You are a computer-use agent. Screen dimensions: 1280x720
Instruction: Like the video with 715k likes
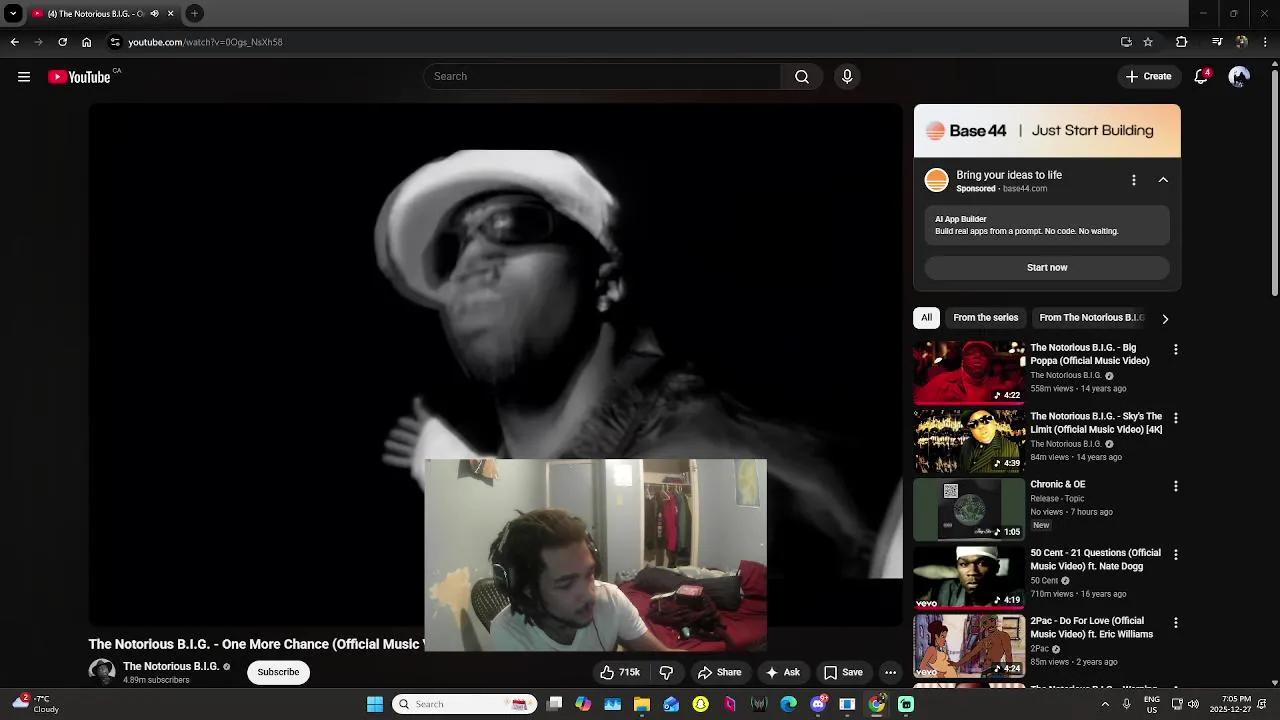click(x=620, y=672)
